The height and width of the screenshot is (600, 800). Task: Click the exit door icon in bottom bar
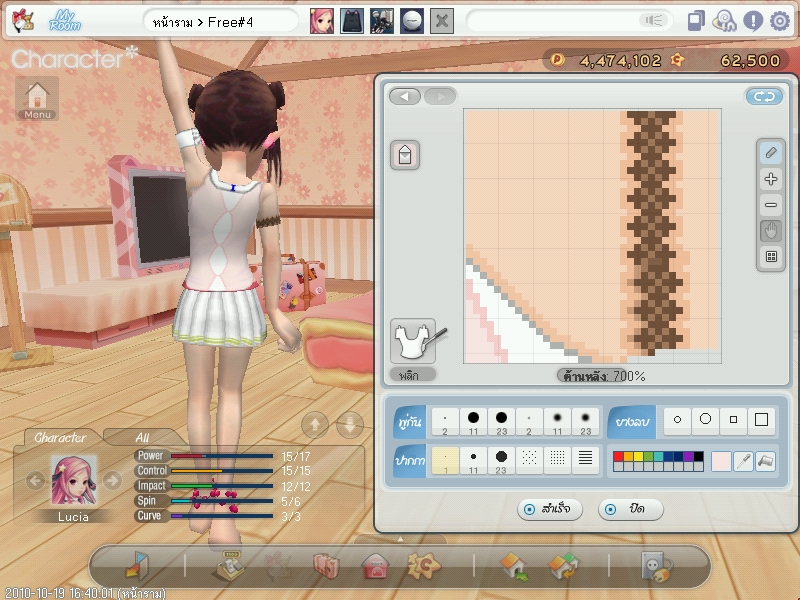click(137, 565)
